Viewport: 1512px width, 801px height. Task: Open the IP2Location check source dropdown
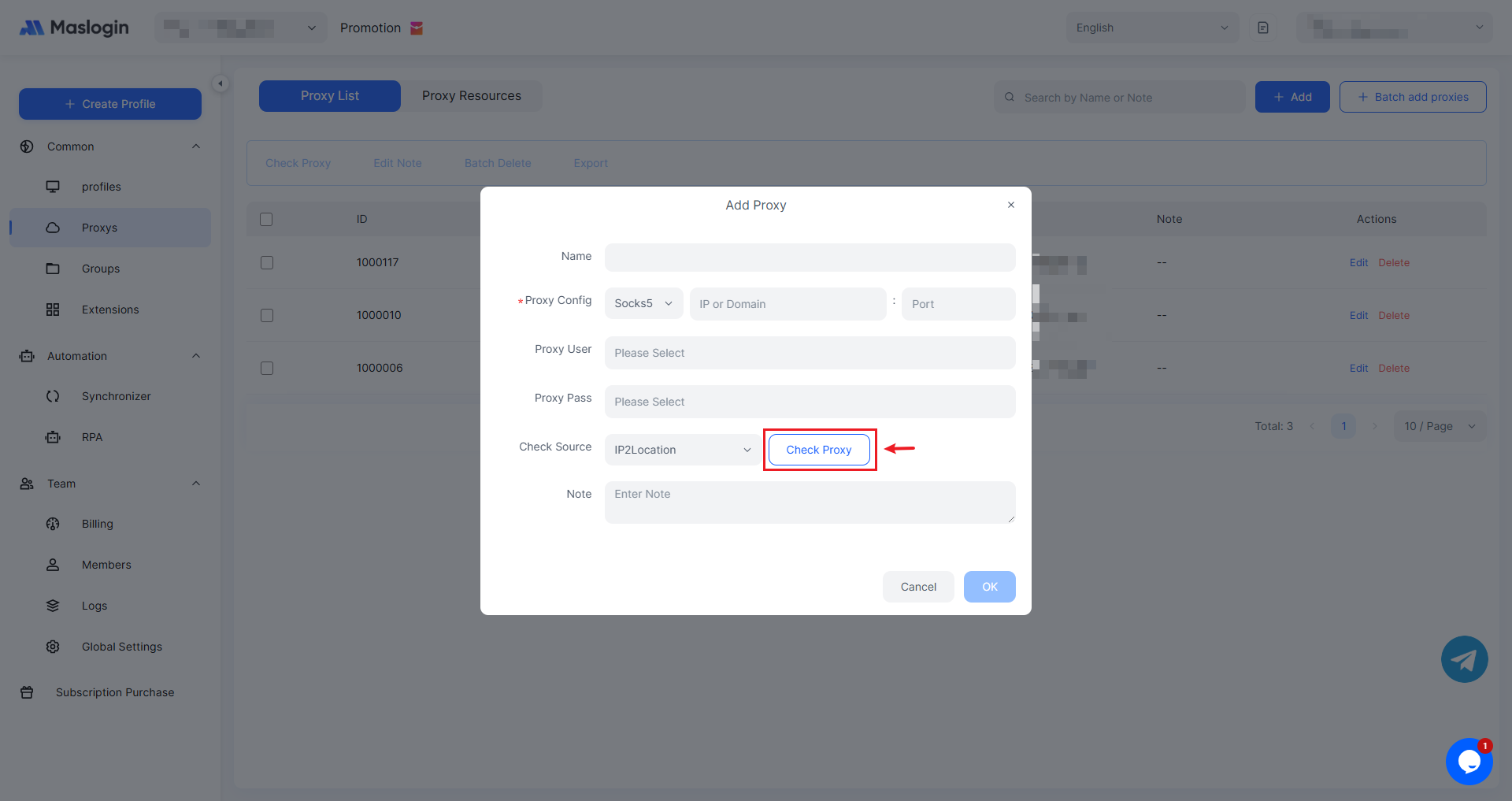tap(682, 450)
